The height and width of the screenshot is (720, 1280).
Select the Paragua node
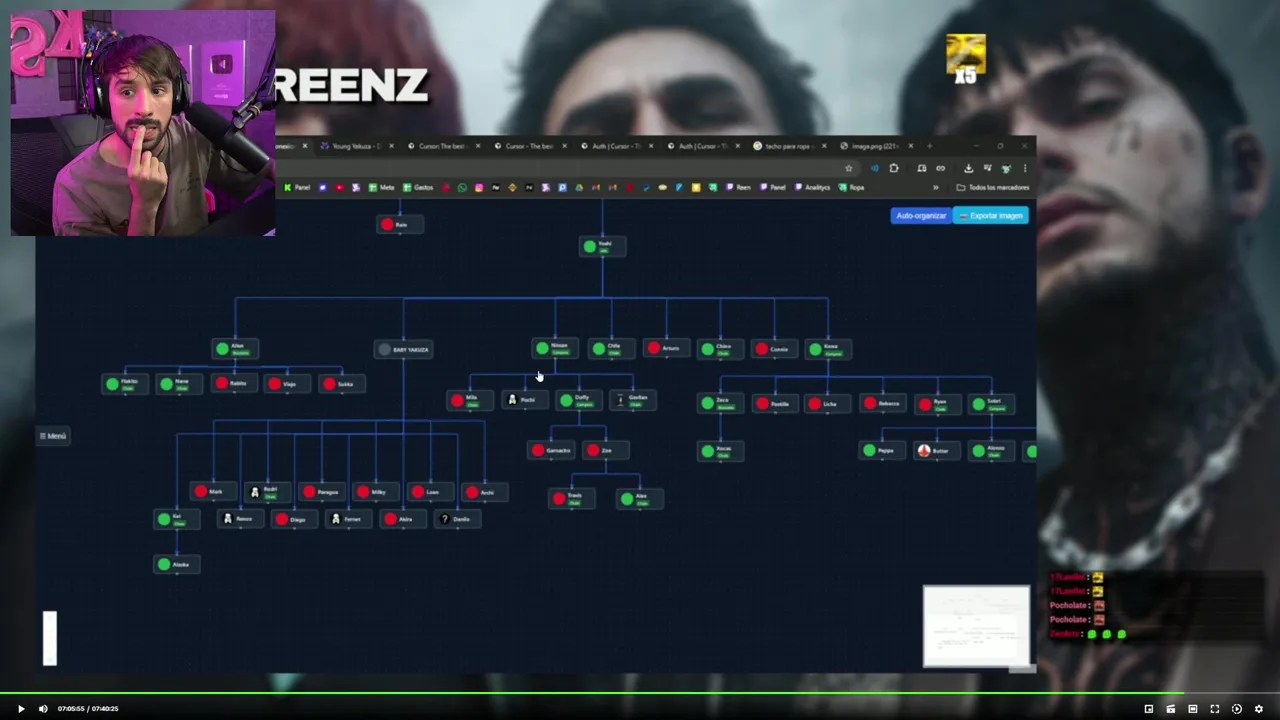[x=322, y=491]
